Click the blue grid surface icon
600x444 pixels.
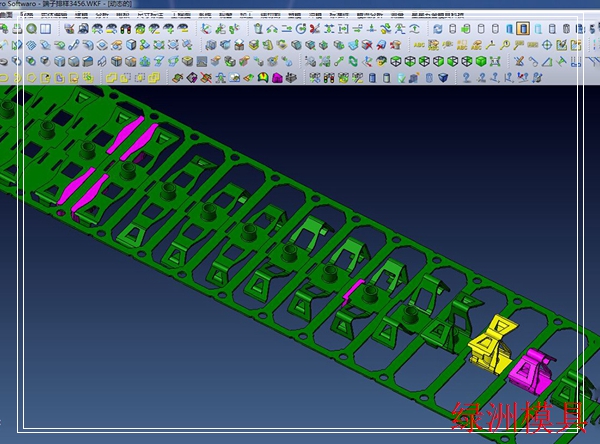[x=31, y=45]
